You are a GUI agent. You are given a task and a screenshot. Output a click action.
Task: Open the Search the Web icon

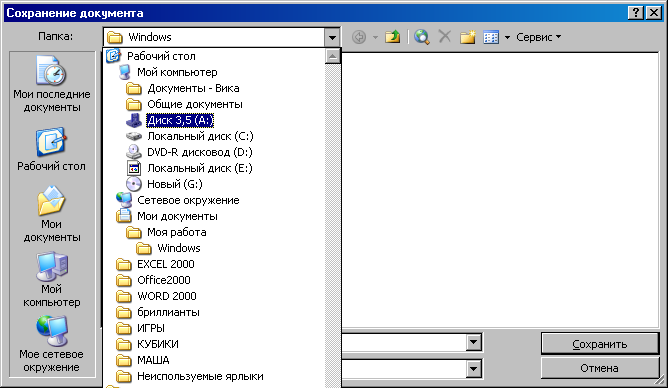click(422, 37)
